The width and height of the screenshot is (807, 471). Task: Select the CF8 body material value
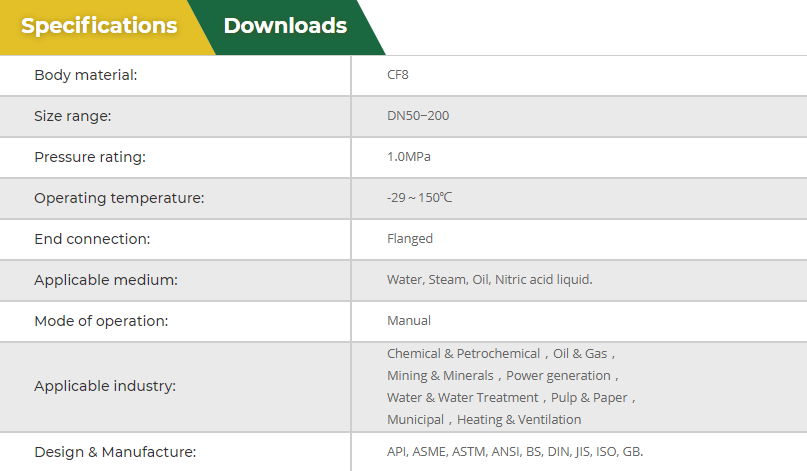(398, 75)
